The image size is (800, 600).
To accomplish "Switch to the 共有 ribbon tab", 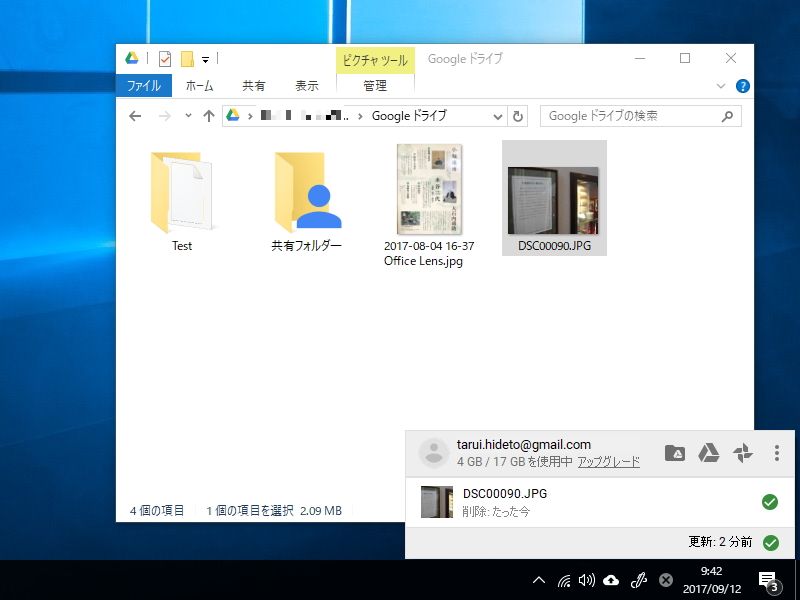I will 254,86.
